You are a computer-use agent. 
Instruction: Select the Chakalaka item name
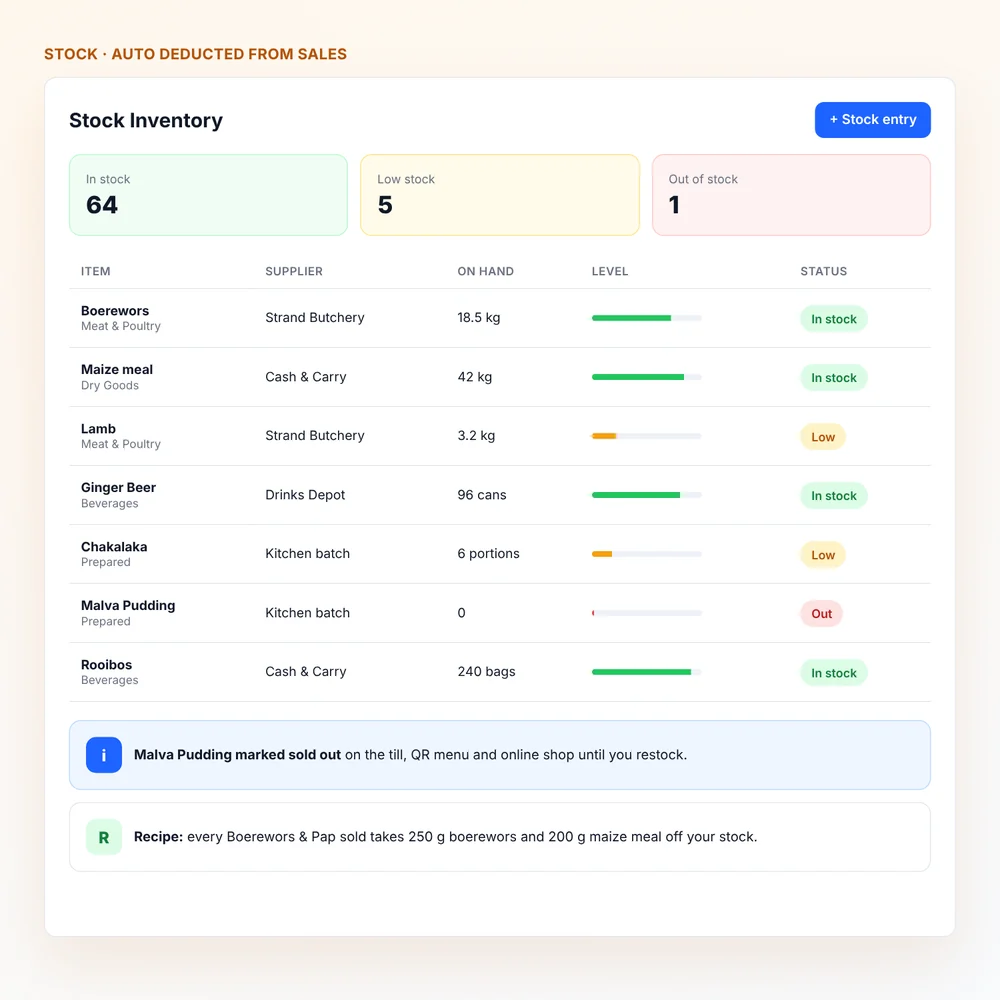coord(114,547)
